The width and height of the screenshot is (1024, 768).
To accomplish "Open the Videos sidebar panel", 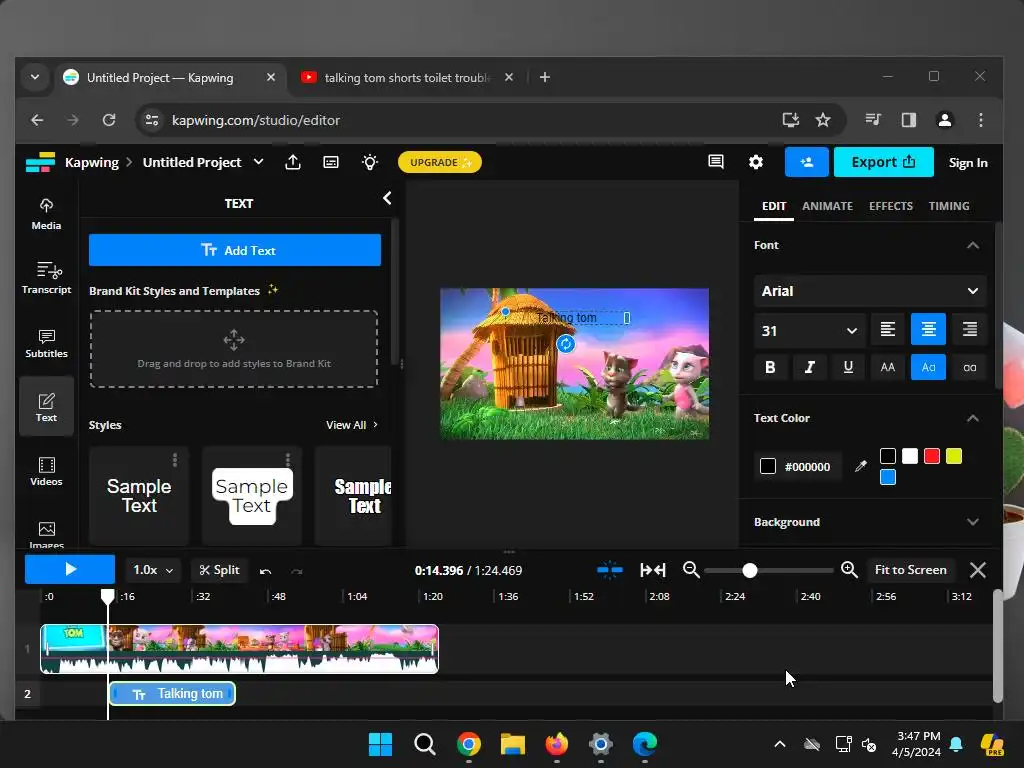I will pyautogui.click(x=46, y=471).
